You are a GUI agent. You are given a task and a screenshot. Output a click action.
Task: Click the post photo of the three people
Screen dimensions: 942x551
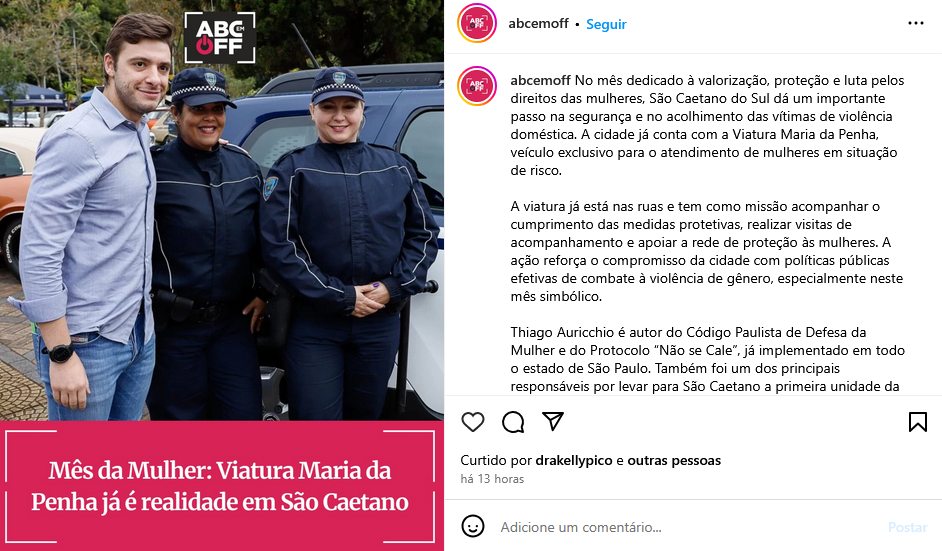tap(222, 210)
